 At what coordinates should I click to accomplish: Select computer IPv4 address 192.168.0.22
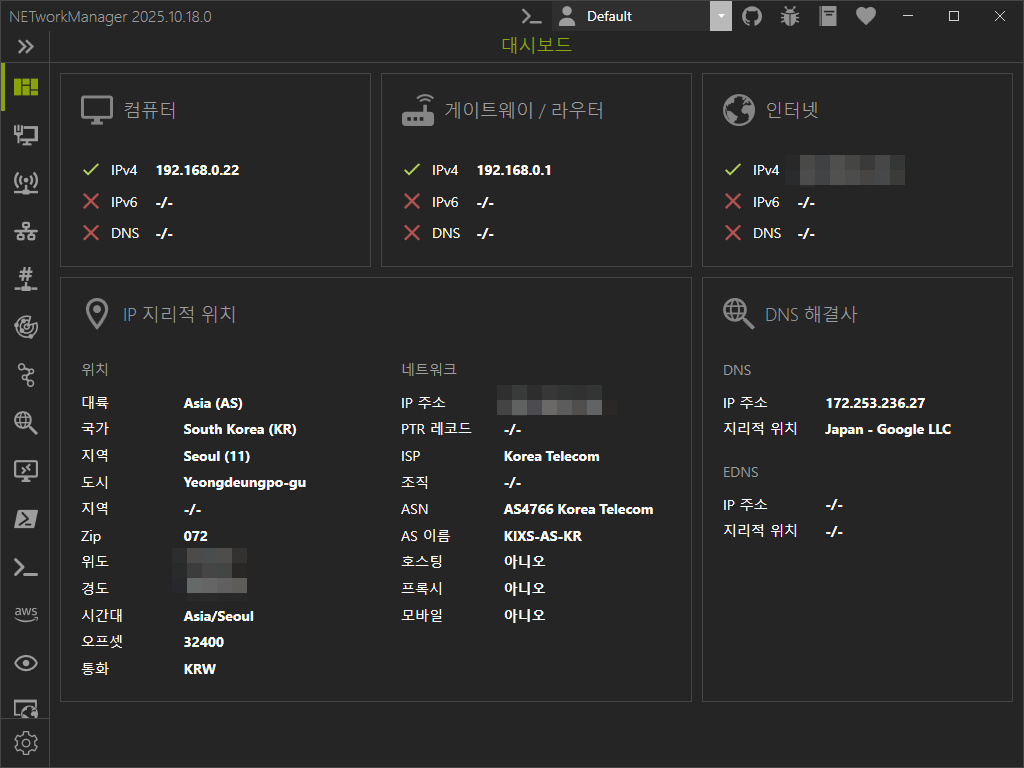coord(197,170)
